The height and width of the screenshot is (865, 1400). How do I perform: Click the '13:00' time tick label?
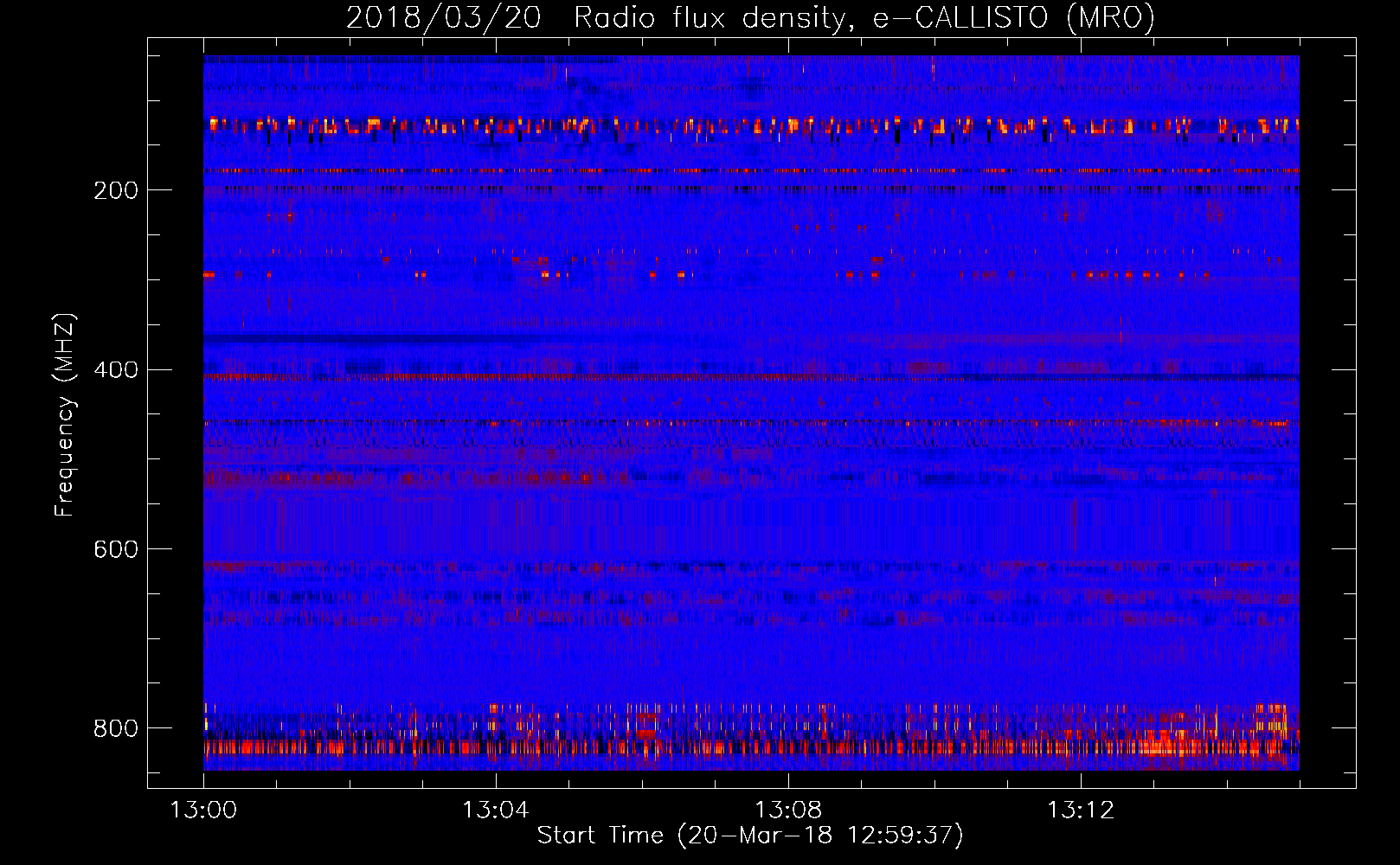pyautogui.click(x=203, y=811)
